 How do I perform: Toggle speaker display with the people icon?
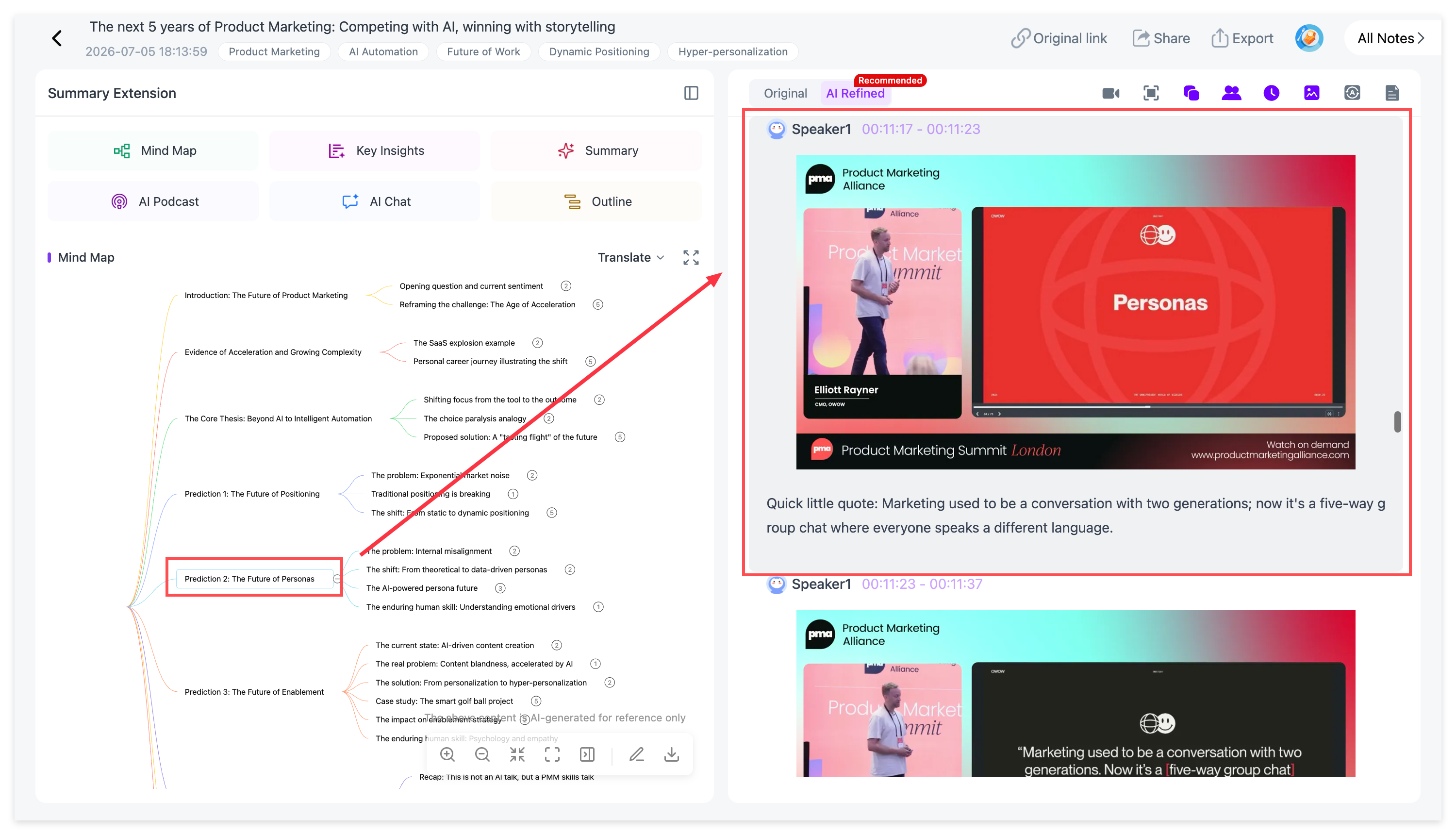tap(1231, 93)
